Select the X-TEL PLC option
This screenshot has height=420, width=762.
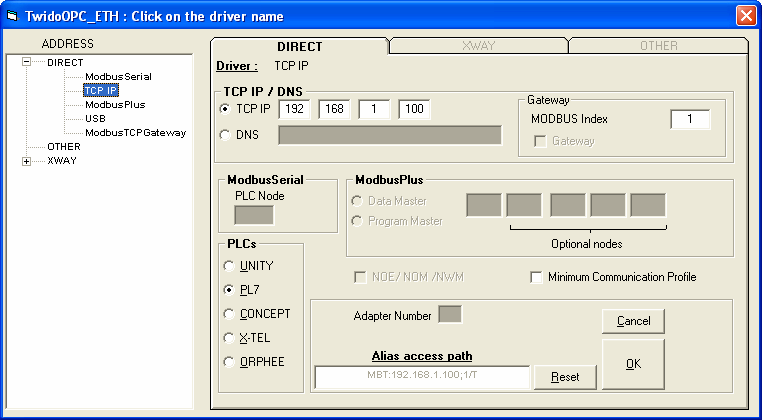pos(228,338)
